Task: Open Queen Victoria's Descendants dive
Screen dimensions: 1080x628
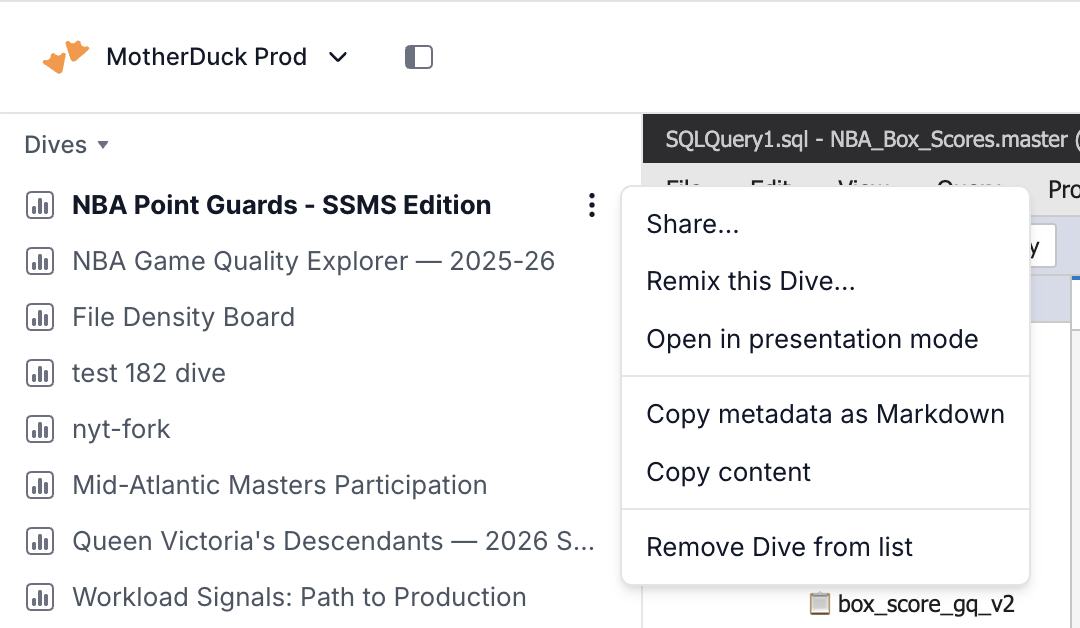Action: pyautogui.click(x=333, y=541)
